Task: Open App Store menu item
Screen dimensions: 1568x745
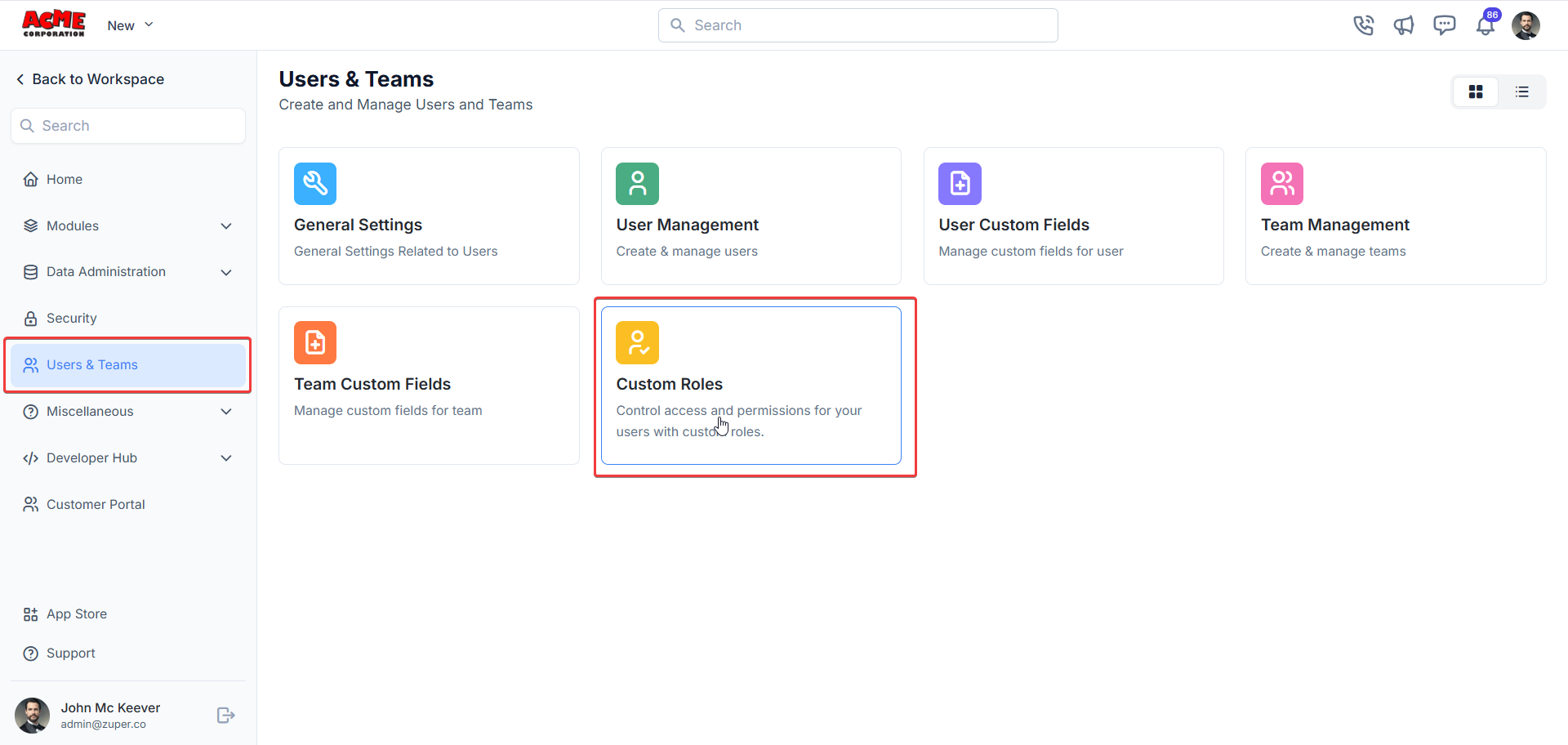Action: (x=128, y=614)
